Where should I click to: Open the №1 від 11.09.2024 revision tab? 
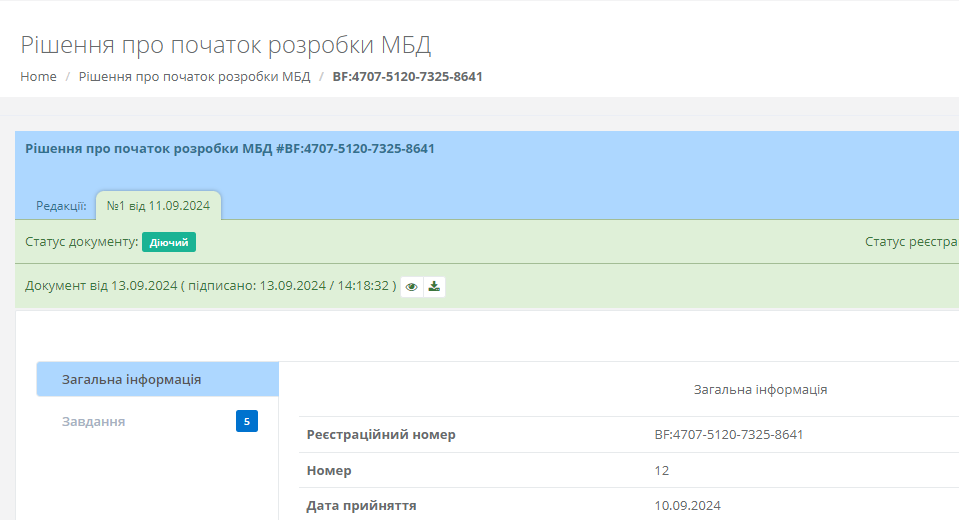click(158, 206)
